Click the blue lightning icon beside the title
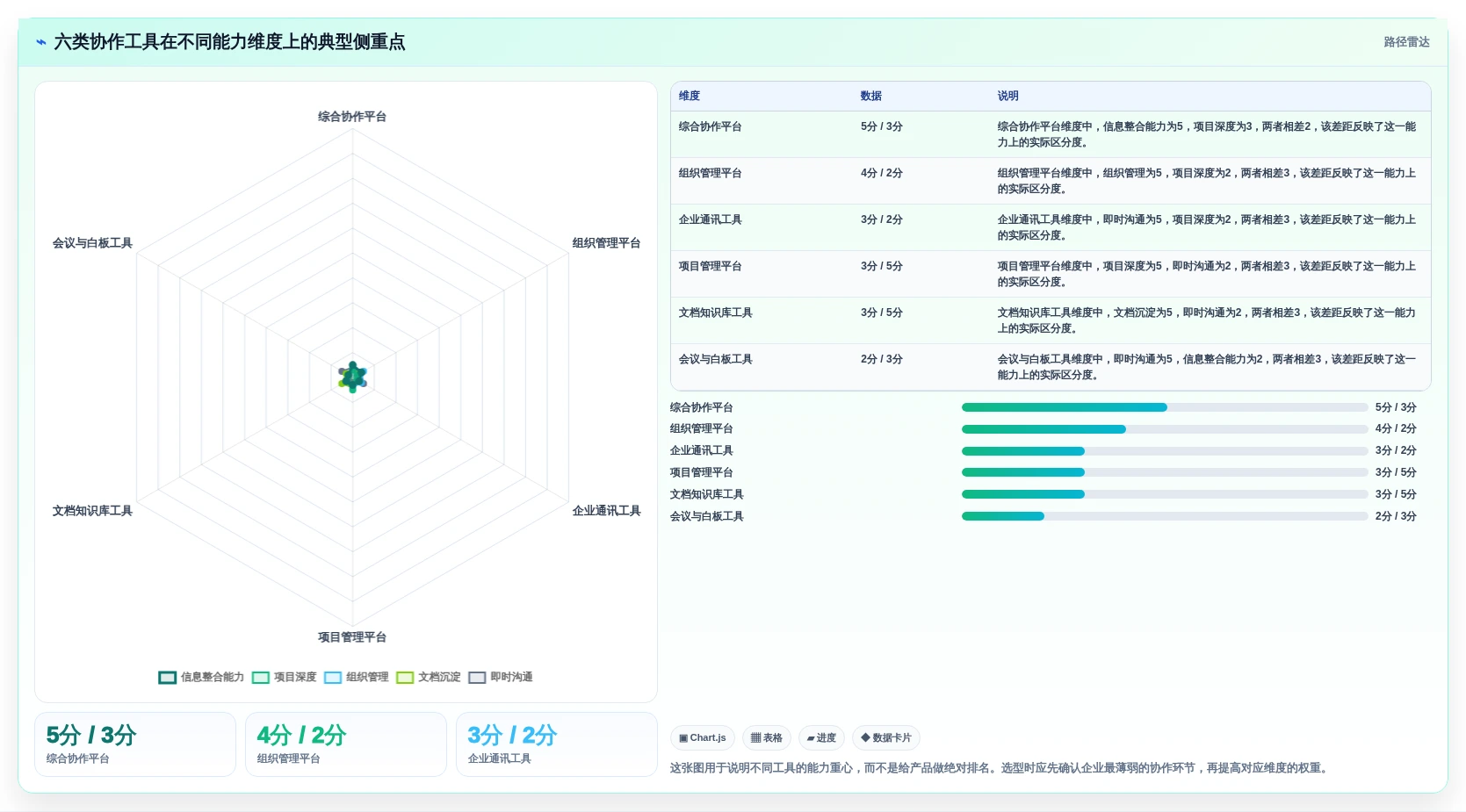The image size is (1466, 812). tap(40, 42)
